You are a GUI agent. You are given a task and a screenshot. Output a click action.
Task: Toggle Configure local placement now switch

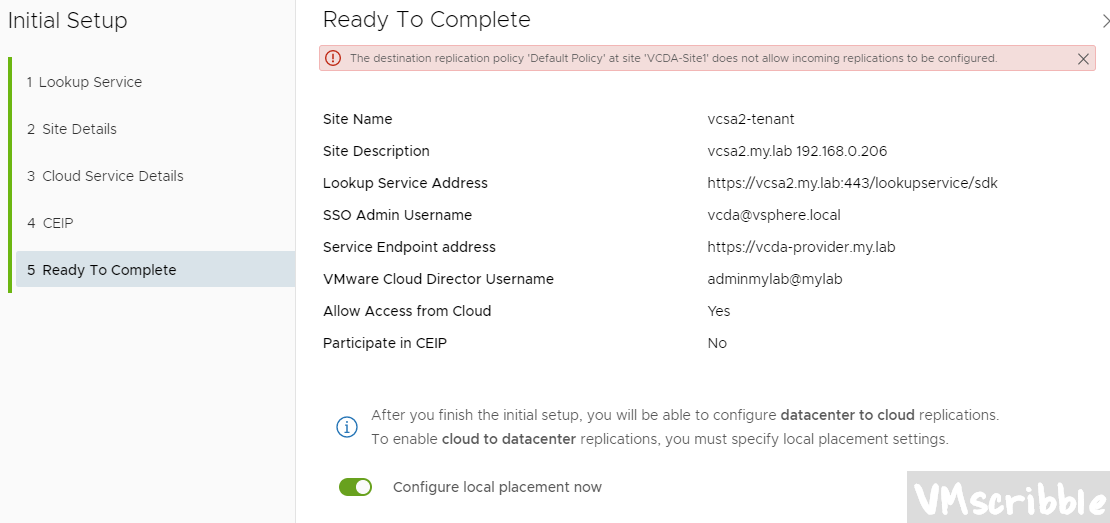pos(355,487)
